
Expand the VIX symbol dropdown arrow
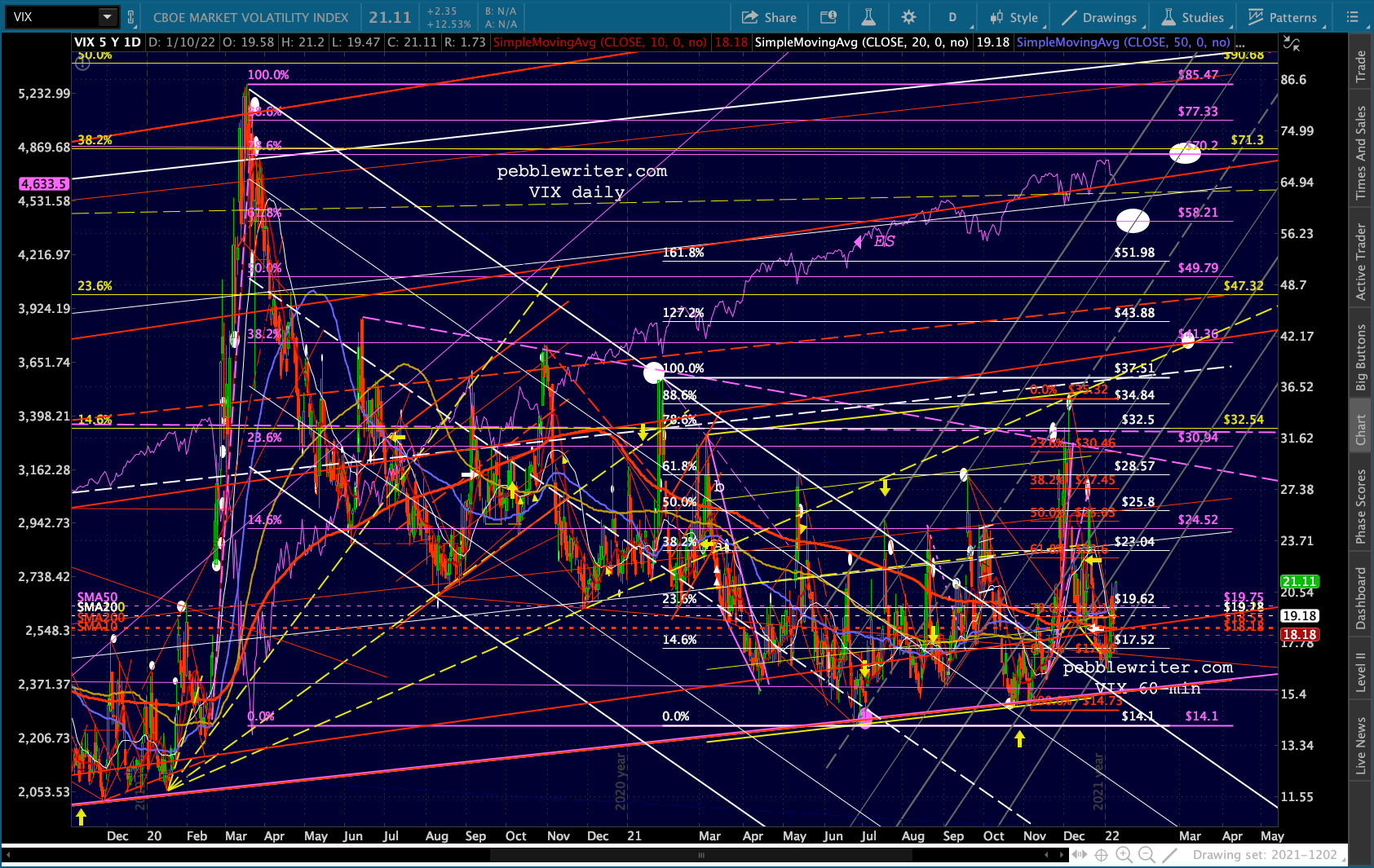pos(107,17)
